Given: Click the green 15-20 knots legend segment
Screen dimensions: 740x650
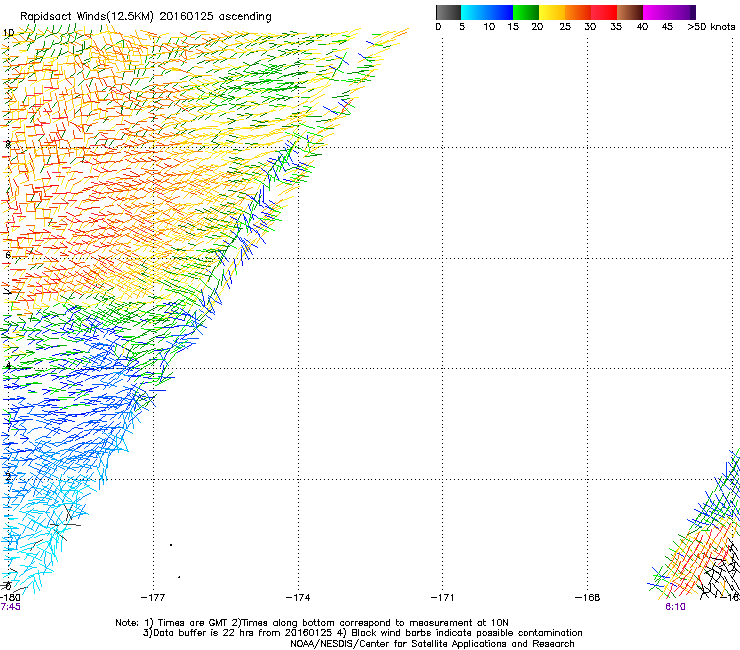Looking at the screenshot, I should tap(526, 12).
